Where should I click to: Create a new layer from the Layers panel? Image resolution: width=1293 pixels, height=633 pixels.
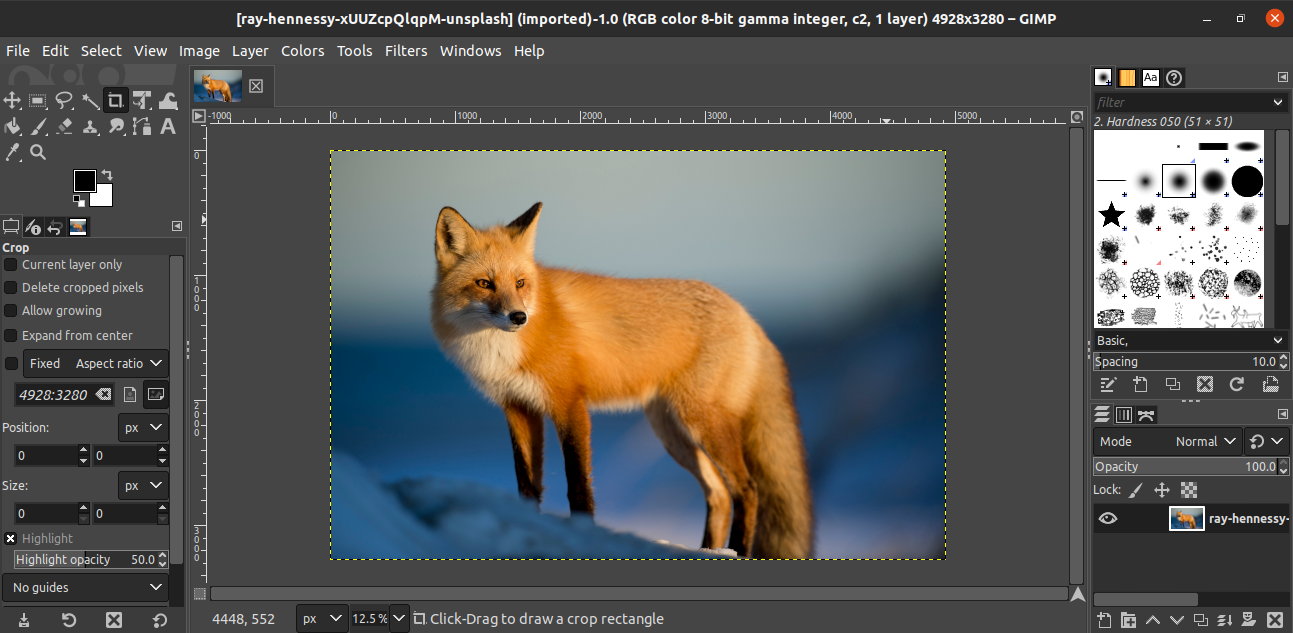pos(1102,620)
